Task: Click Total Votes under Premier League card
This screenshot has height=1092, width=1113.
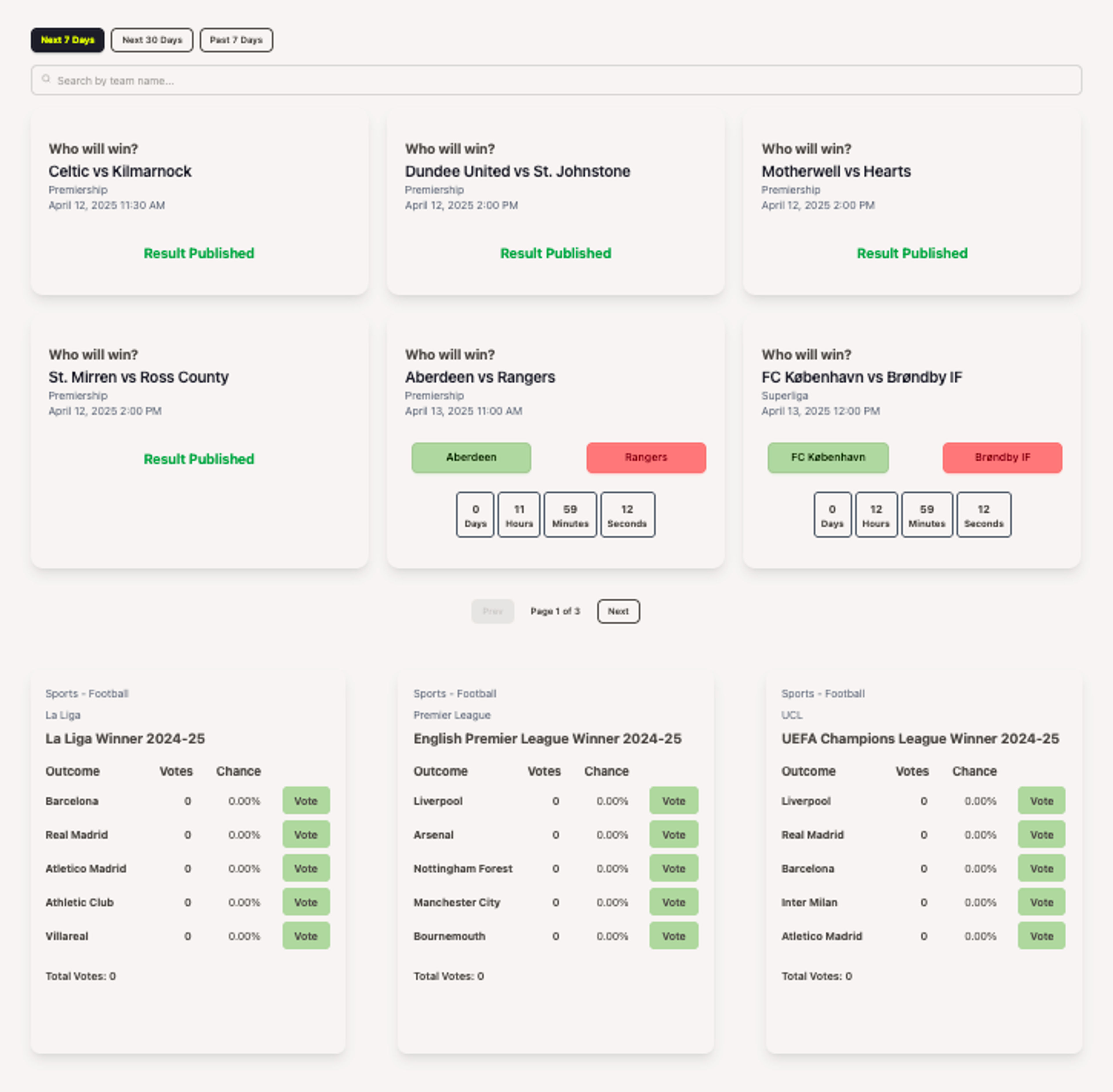Action: (449, 976)
